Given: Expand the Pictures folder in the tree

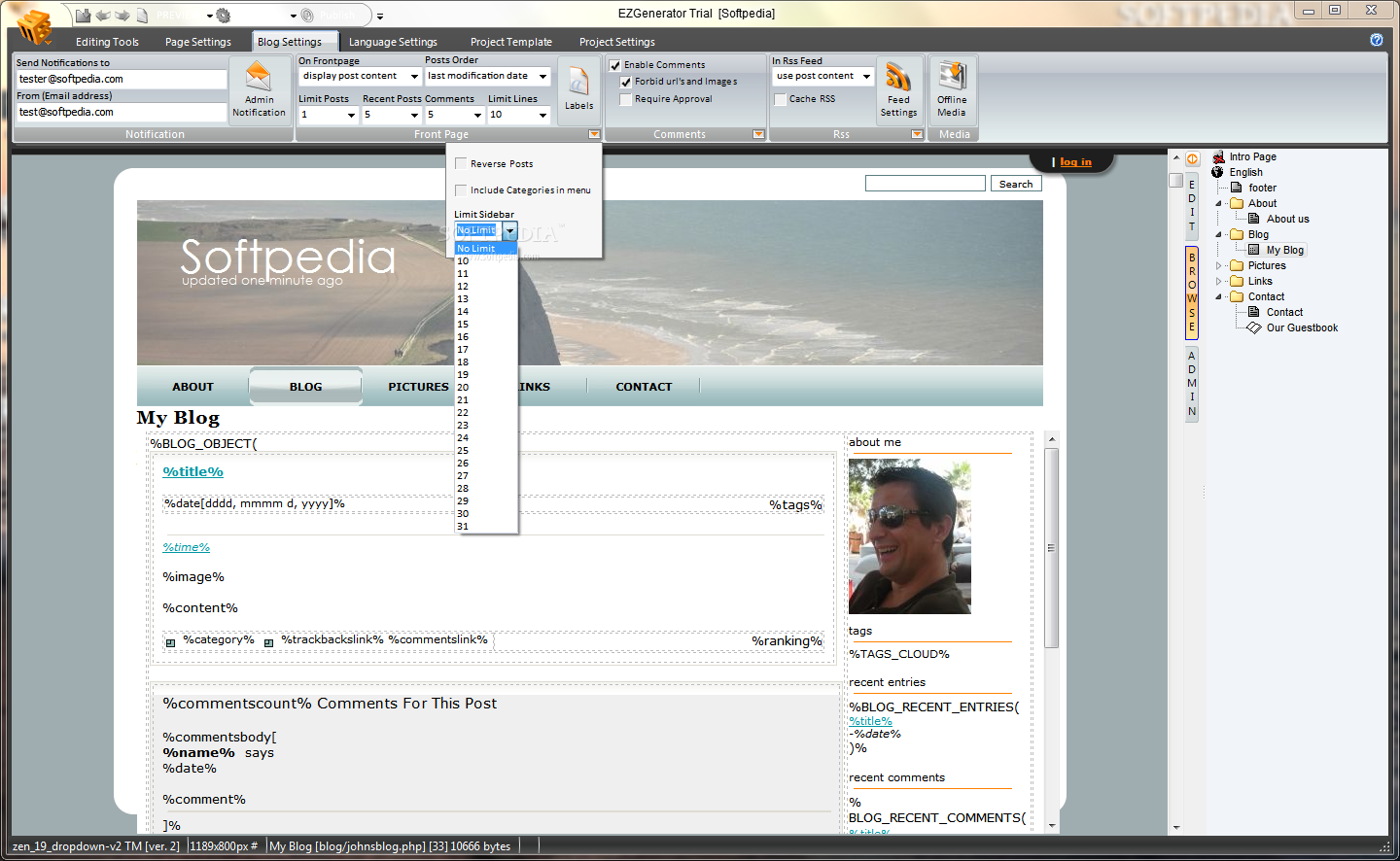Looking at the screenshot, I should pos(1219,265).
